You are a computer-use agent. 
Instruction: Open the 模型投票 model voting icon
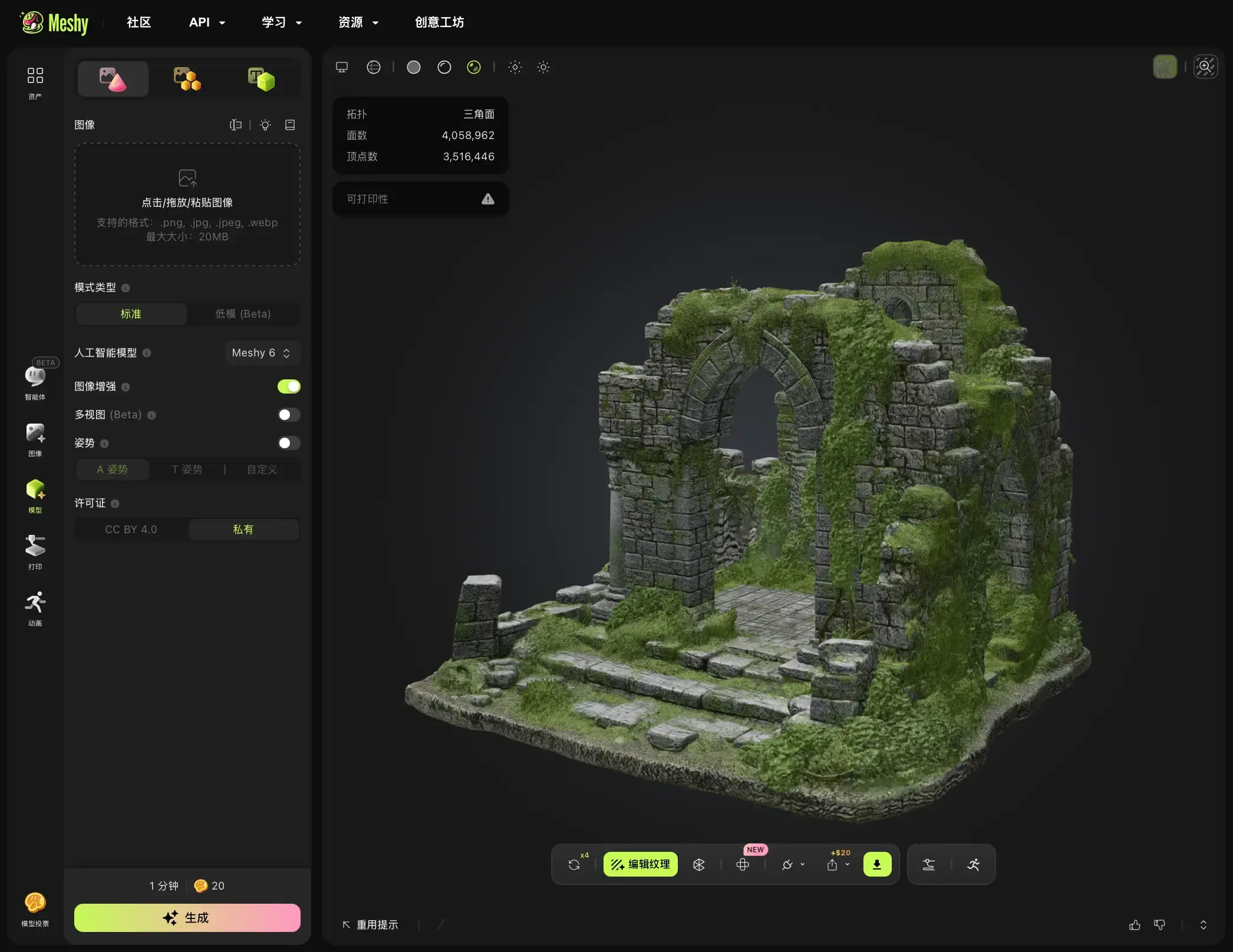35,910
